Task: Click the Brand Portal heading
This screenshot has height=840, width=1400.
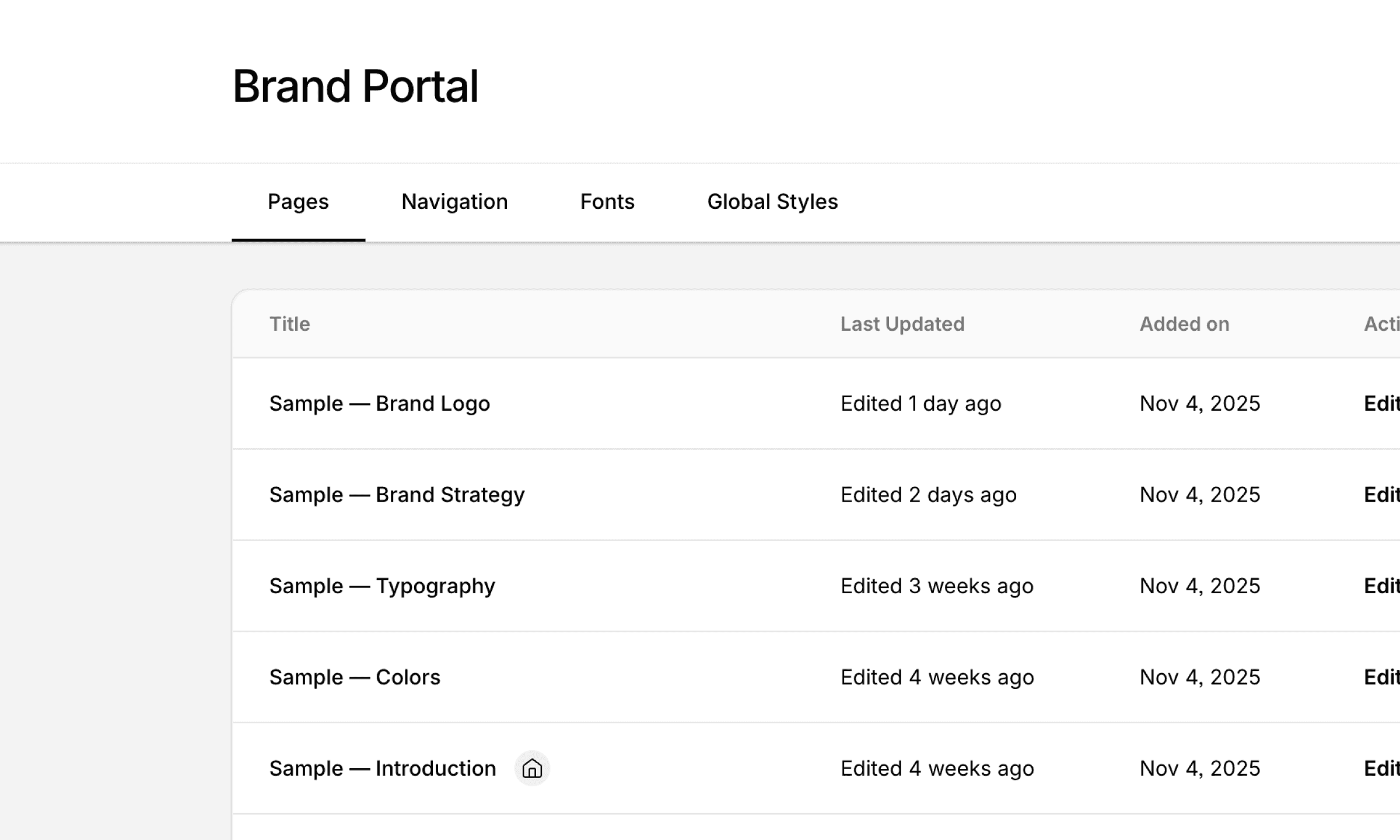Action: (x=355, y=86)
